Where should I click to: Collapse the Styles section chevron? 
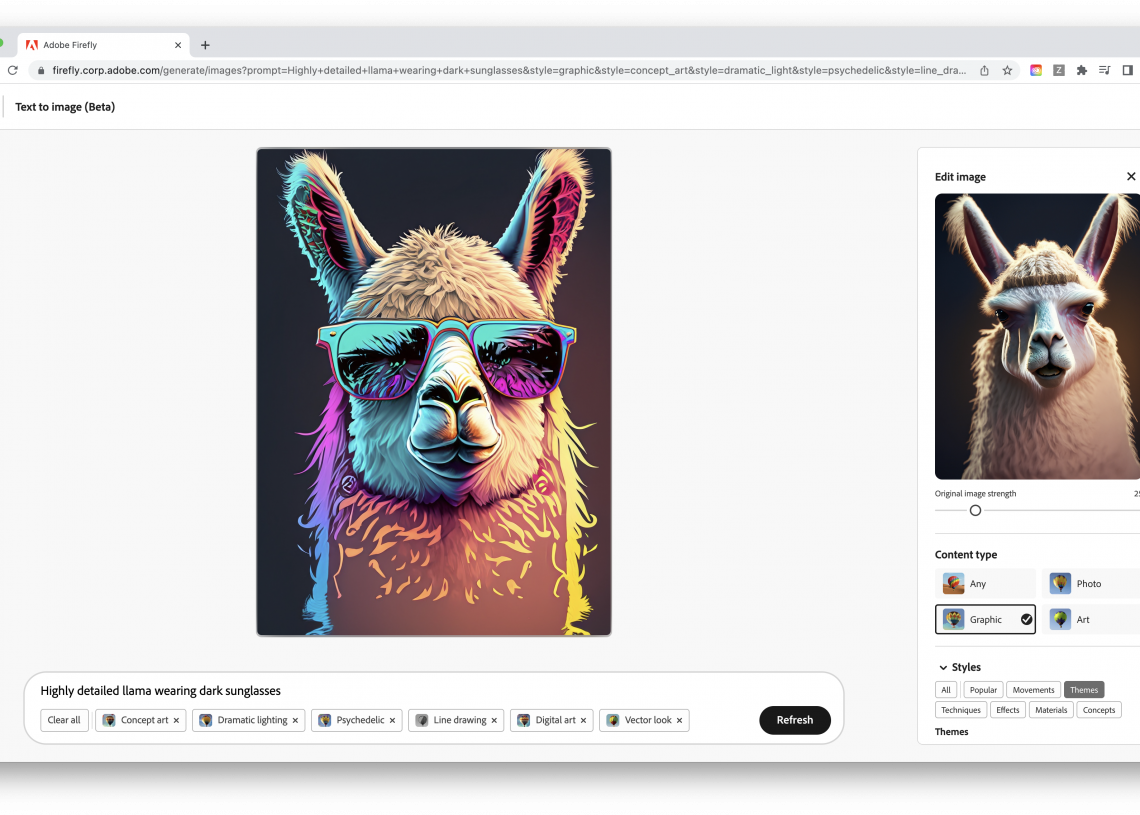coord(943,667)
